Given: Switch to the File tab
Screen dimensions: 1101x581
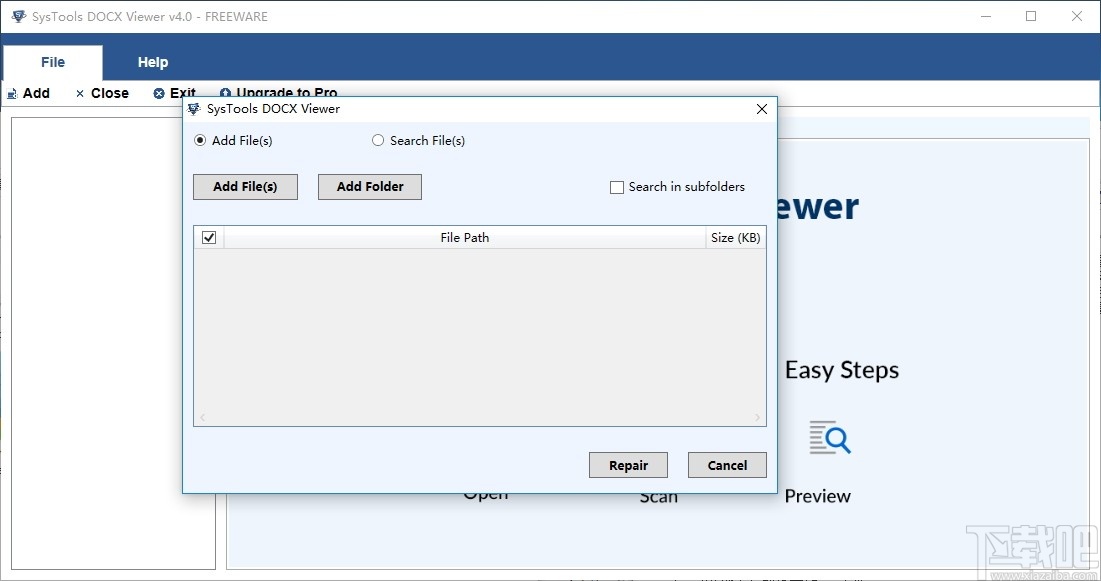Looking at the screenshot, I should 52,62.
